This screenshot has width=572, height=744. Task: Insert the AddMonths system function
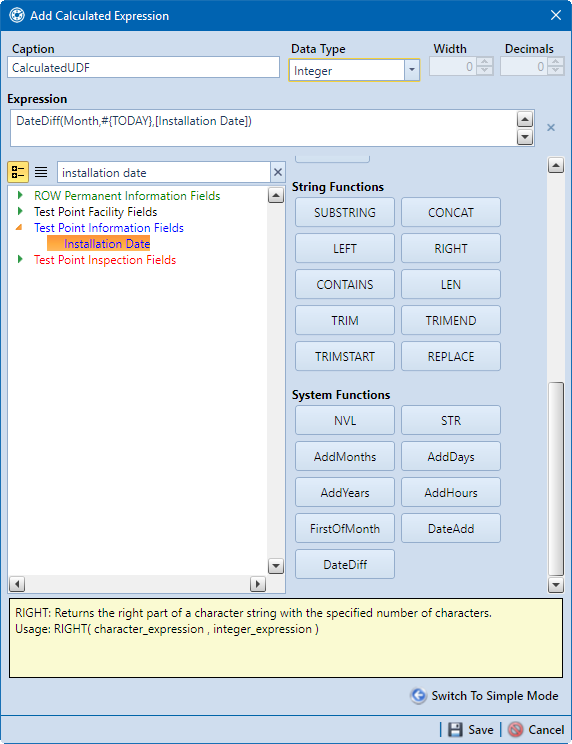(x=345, y=456)
